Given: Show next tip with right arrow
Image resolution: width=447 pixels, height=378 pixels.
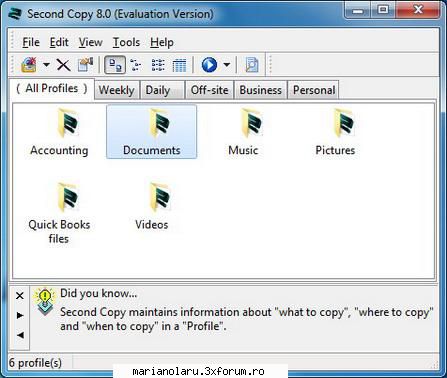Looking at the screenshot, I should tap(20, 315).
